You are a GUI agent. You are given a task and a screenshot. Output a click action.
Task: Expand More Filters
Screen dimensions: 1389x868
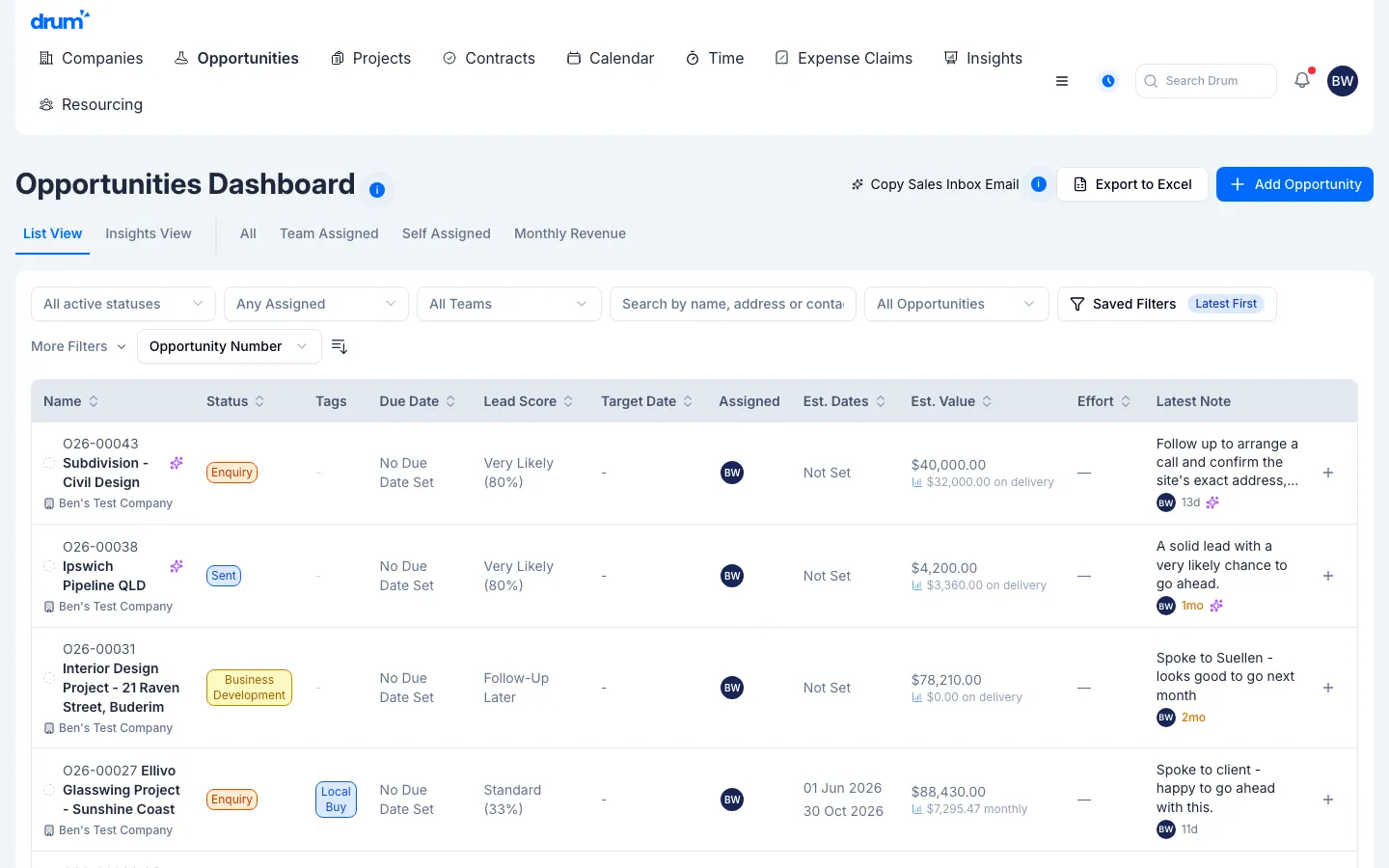[x=78, y=346]
